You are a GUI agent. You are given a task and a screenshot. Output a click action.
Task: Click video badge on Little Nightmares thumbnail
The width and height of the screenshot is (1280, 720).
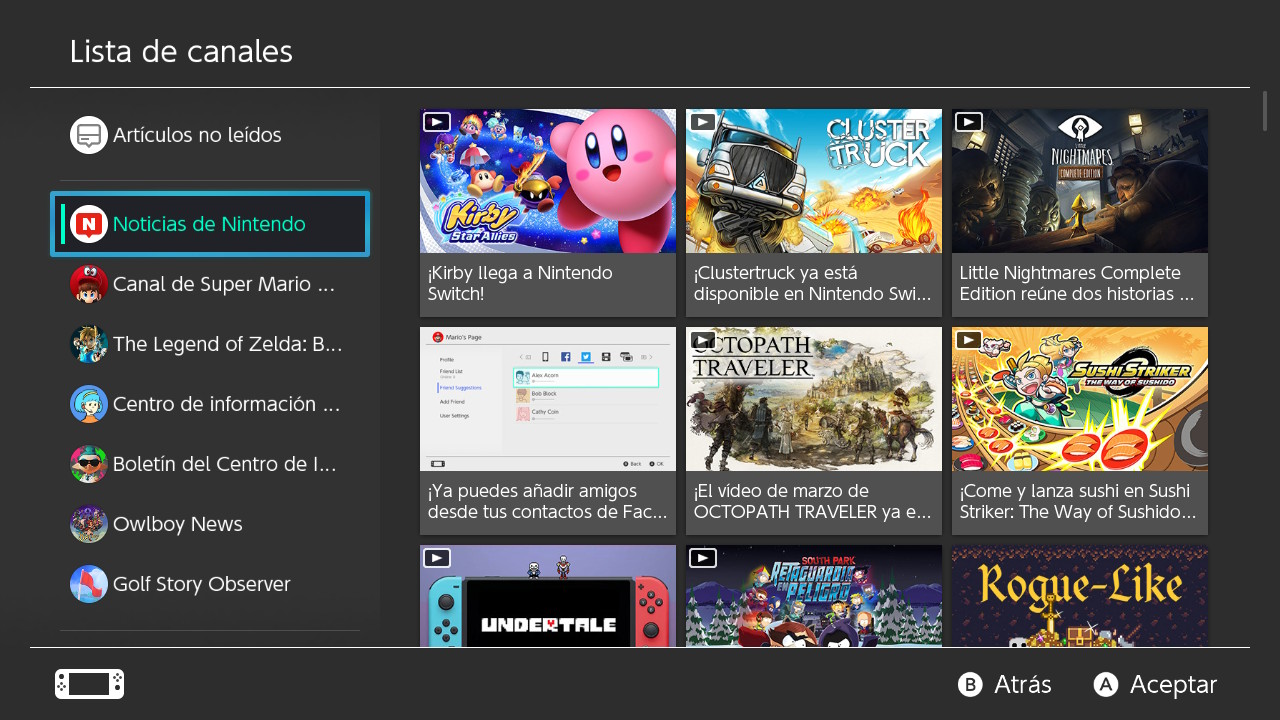[969, 122]
